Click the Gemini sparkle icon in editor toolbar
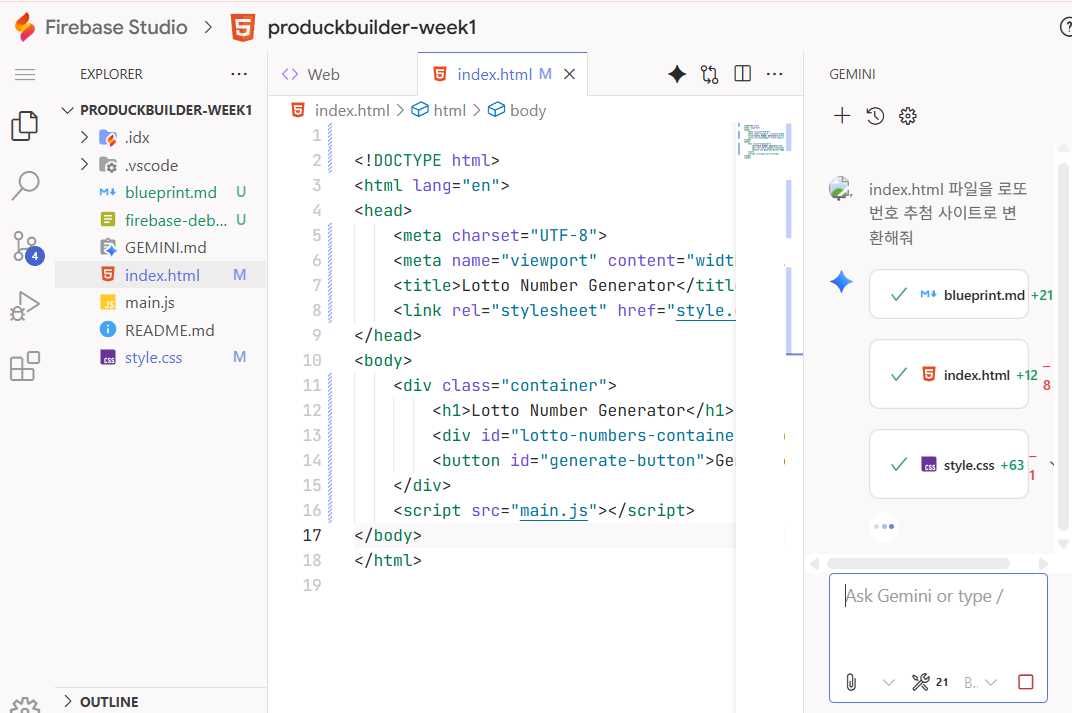The width and height of the screenshot is (1072, 713). pyautogui.click(x=677, y=74)
